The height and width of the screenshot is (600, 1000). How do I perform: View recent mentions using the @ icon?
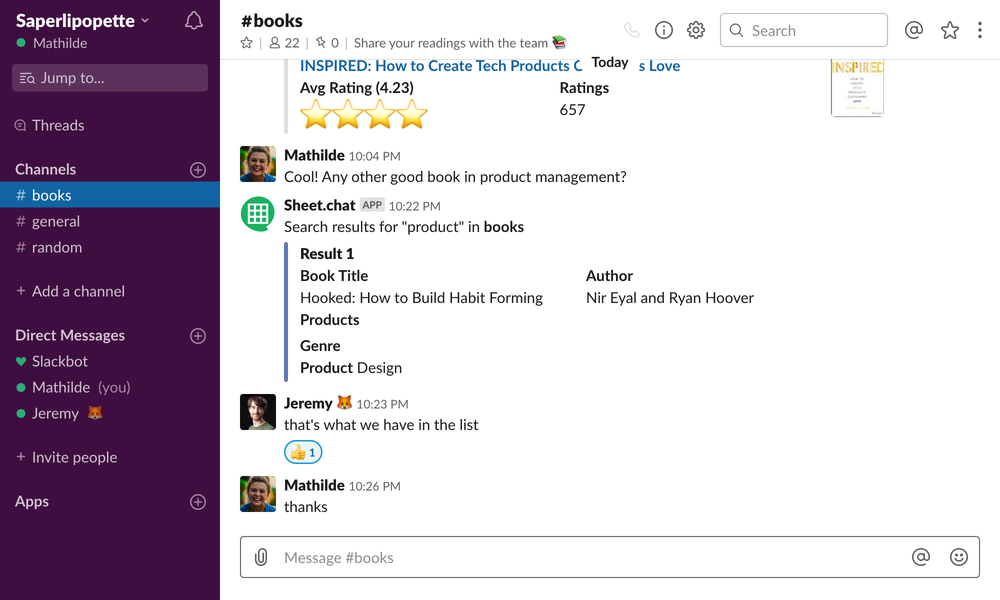(913, 30)
